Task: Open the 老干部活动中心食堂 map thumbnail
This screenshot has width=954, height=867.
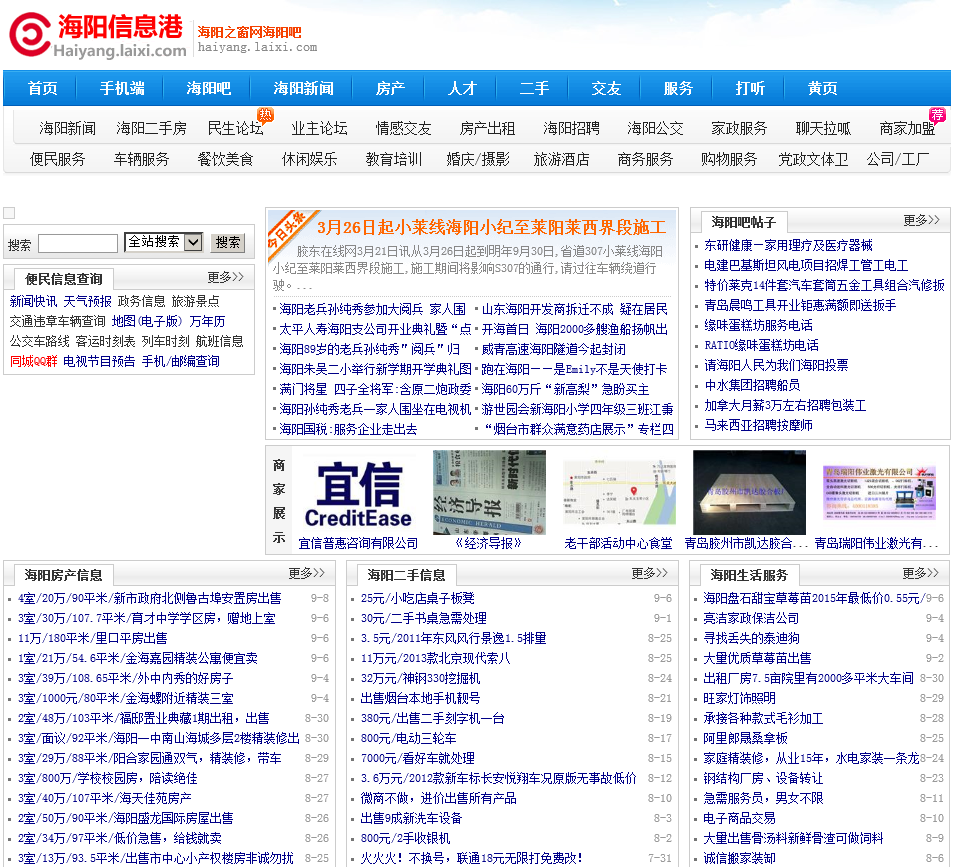Action: 619,492
